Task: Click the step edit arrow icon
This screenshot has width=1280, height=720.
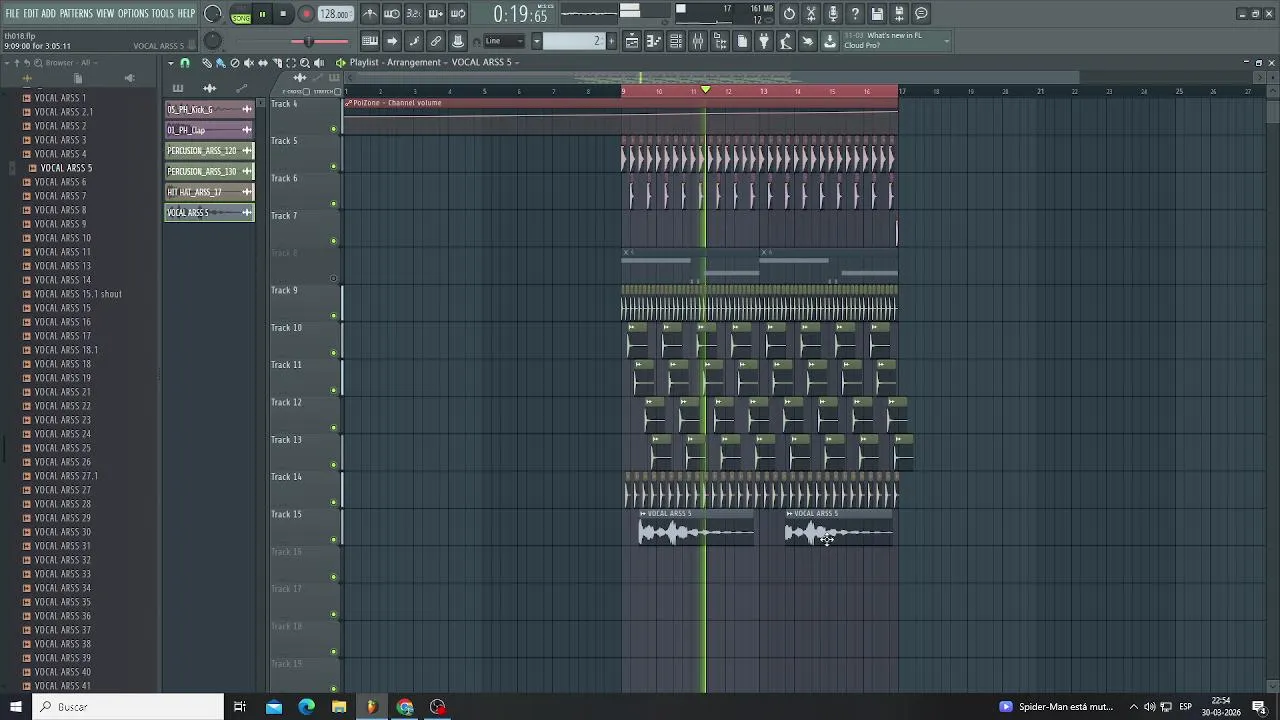Action: click(x=392, y=41)
